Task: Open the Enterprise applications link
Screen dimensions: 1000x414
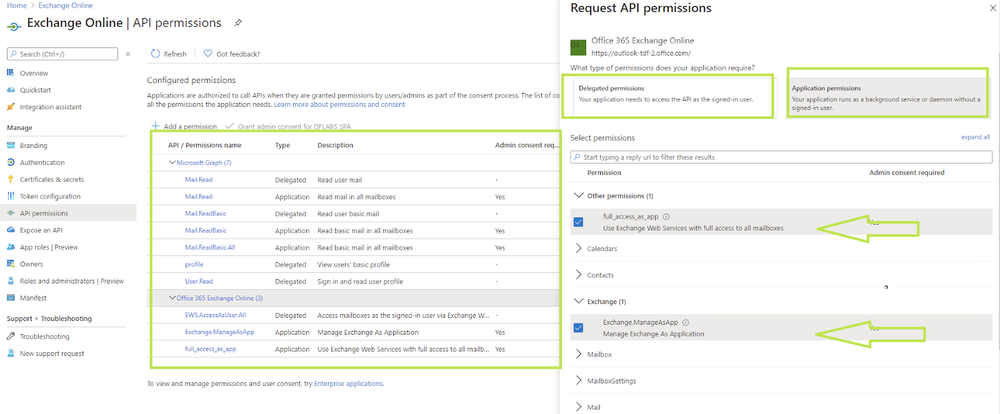Action: [x=348, y=383]
